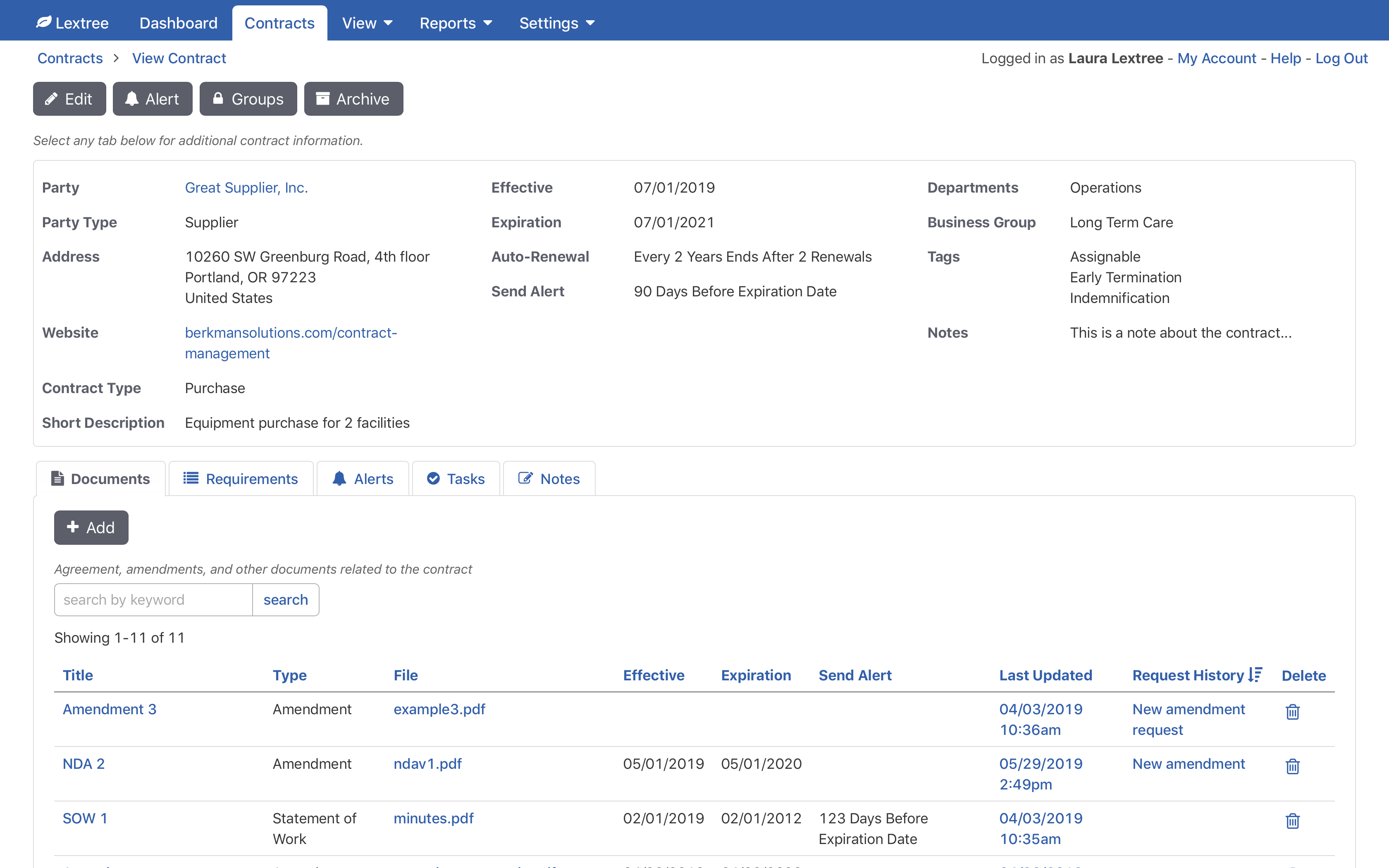Click the Alert bell button

(x=153, y=99)
